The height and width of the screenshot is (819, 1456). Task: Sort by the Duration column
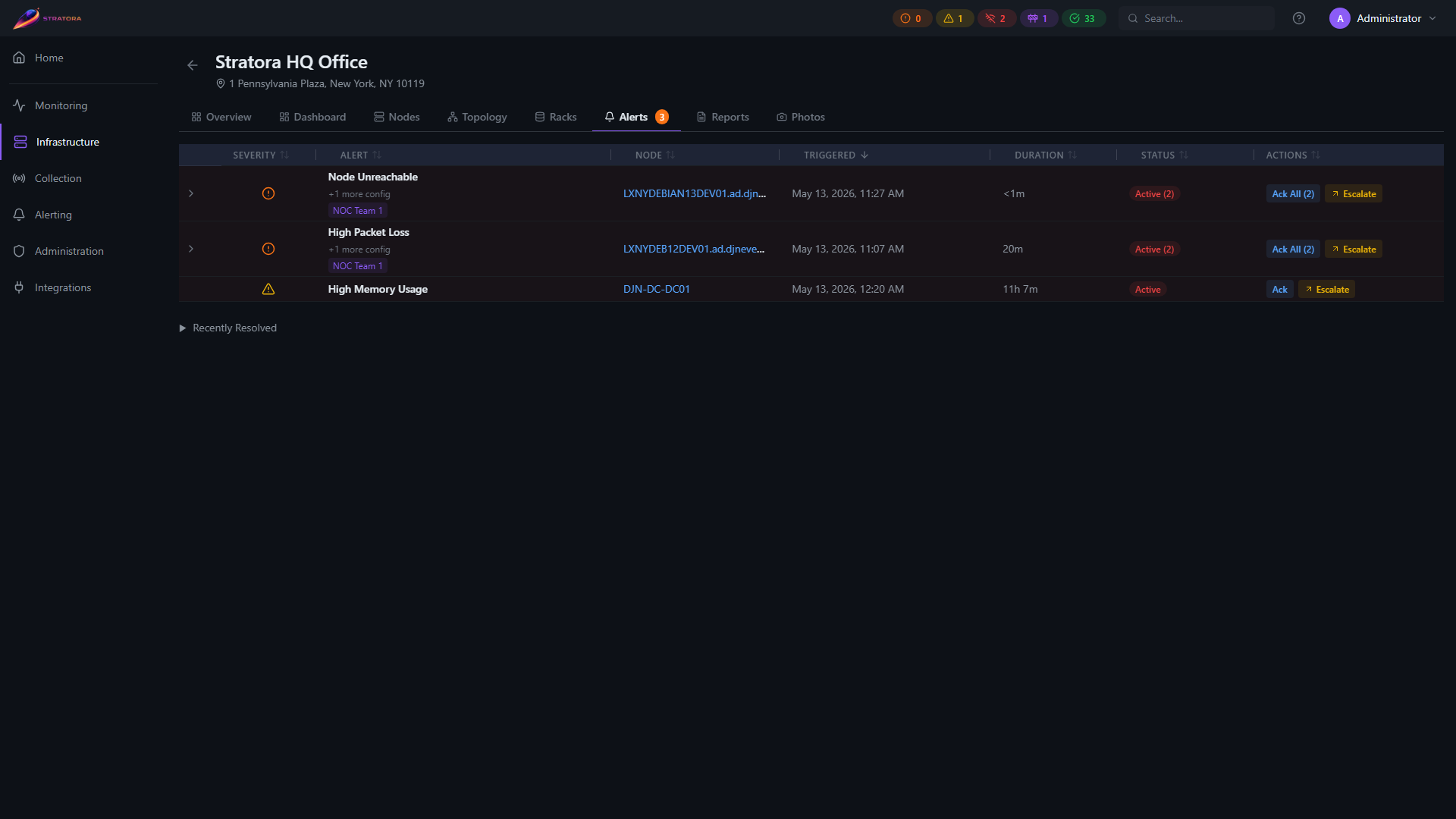point(1045,155)
